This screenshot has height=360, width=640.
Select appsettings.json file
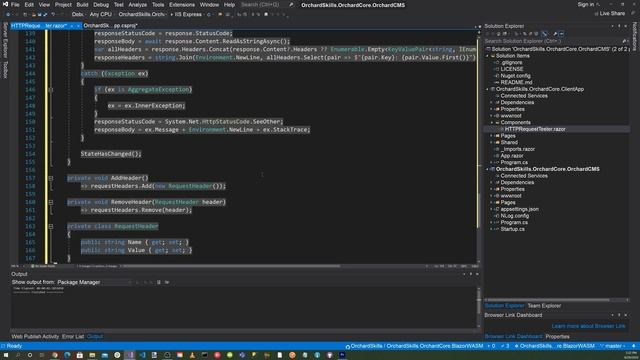pyautogui.click(x=519, y=209)
